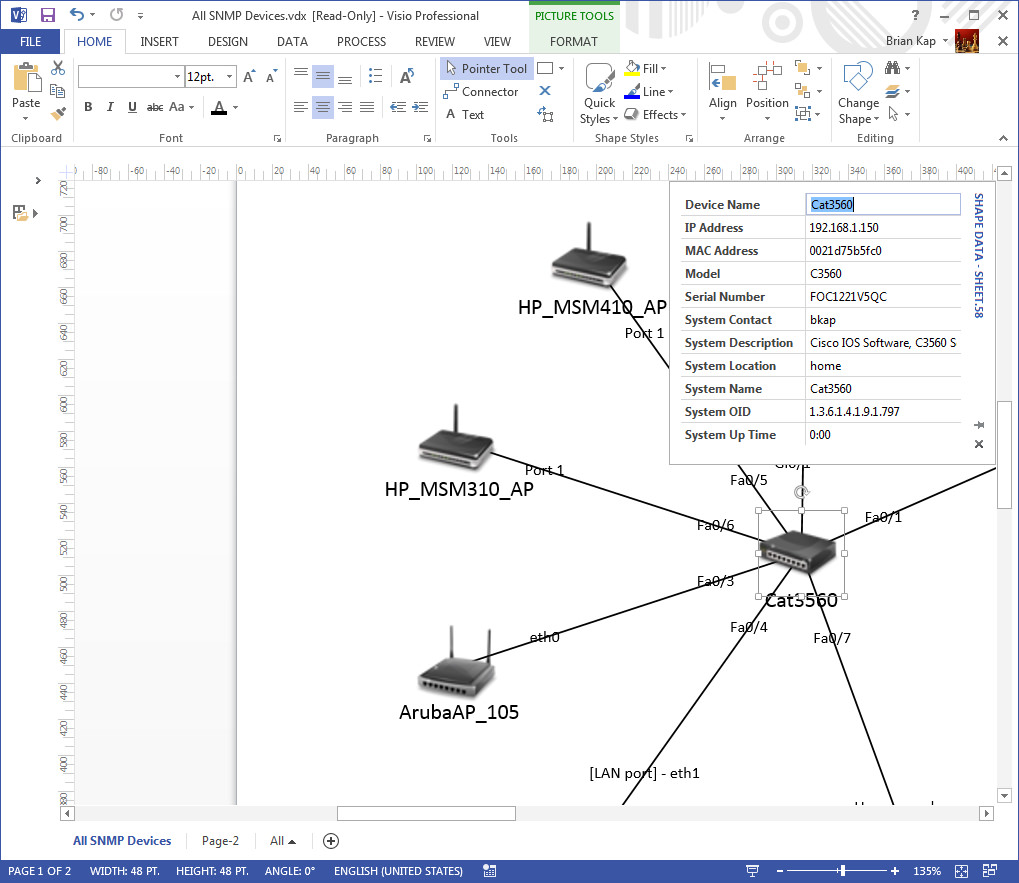Pin the Shape Data panel
The image size is (1019, 883).
[979, 425]
